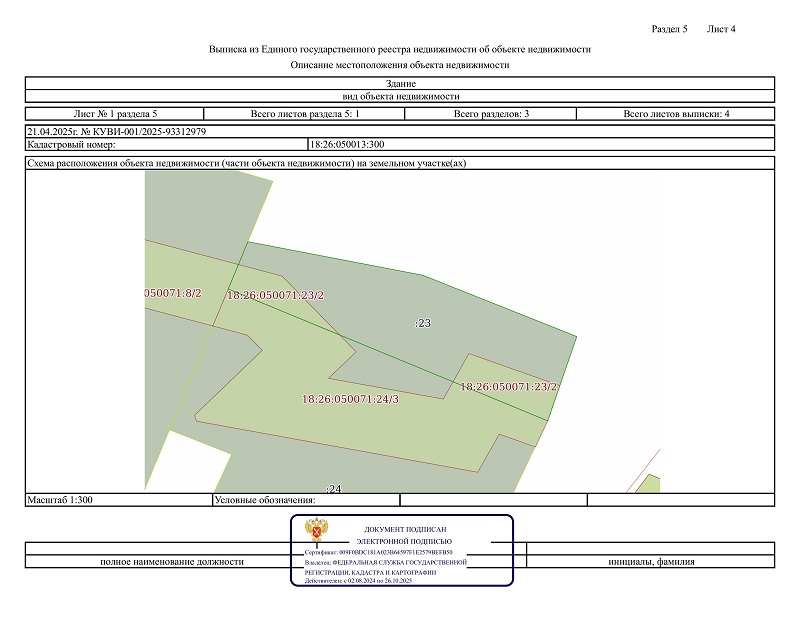Click the 'Всего листов выписки: 4' cell
Image resolution: width=800 pixels, height=618 pixels.
(677, 114)
